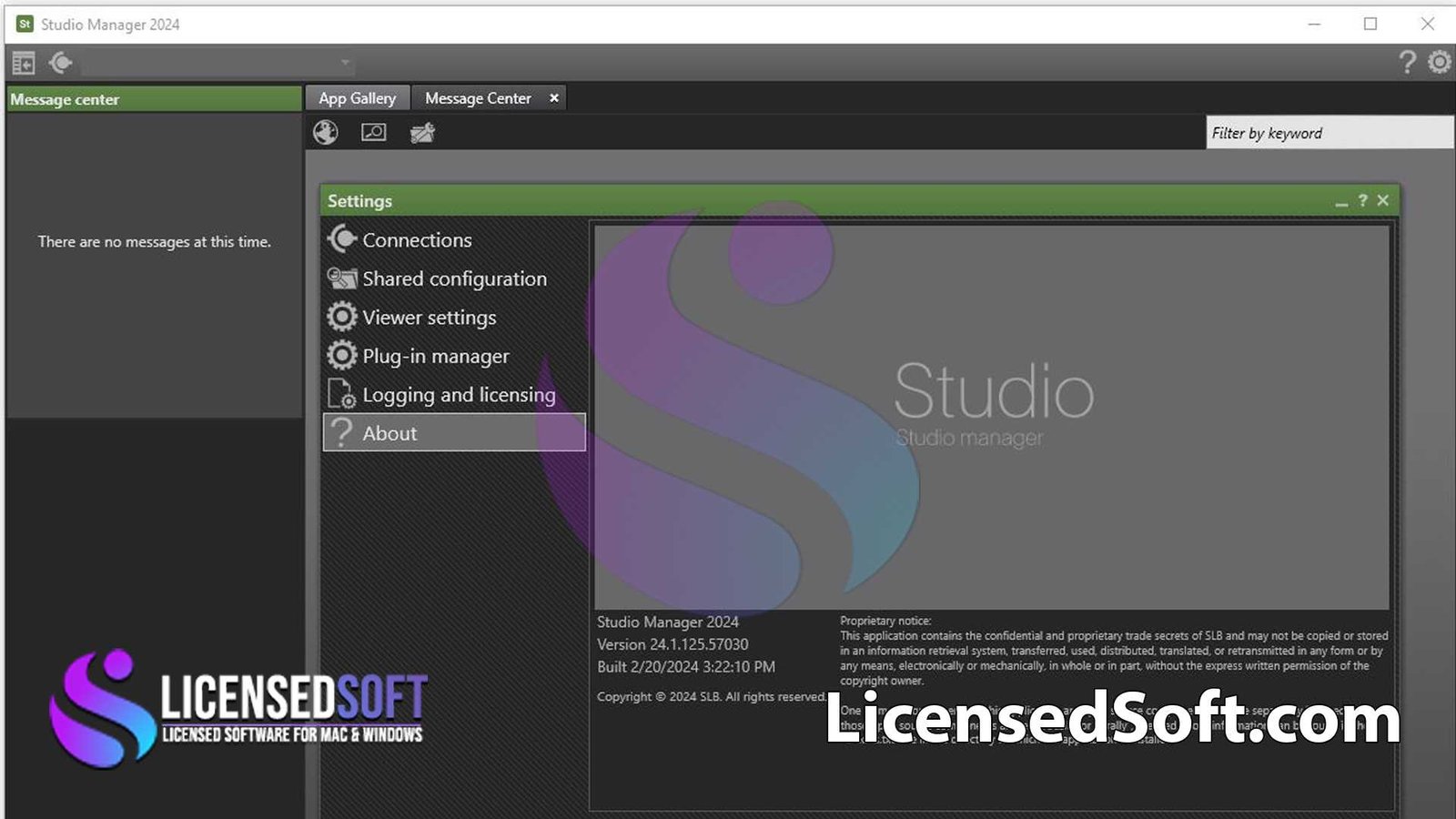
Task: Open the settings gear icon at top right
Action: pyautogui.click(x=1440, y=62)
